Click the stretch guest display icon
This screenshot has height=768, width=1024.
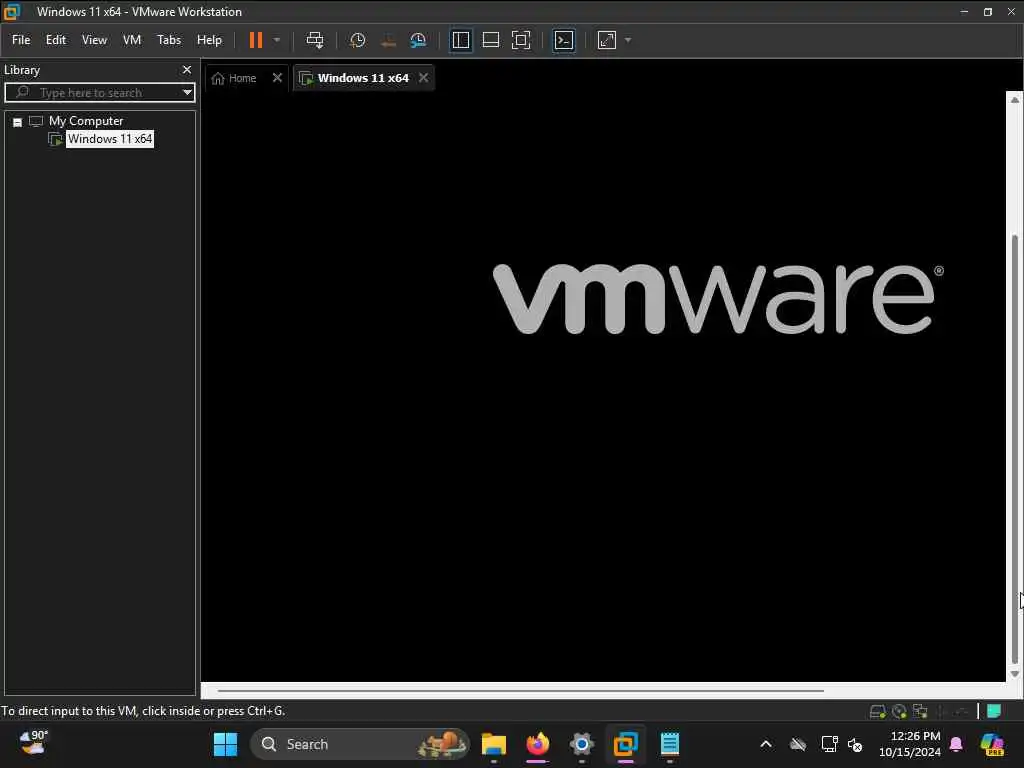pyautogui.click(x=607, y=40)
